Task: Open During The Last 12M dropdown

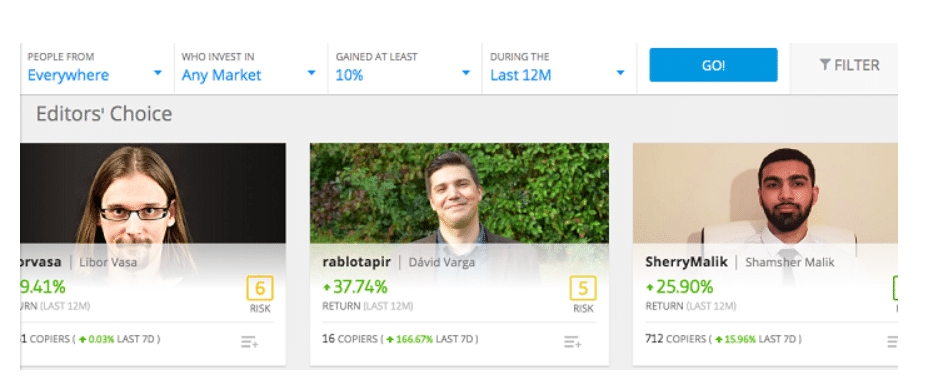Action: pos(559,68)
